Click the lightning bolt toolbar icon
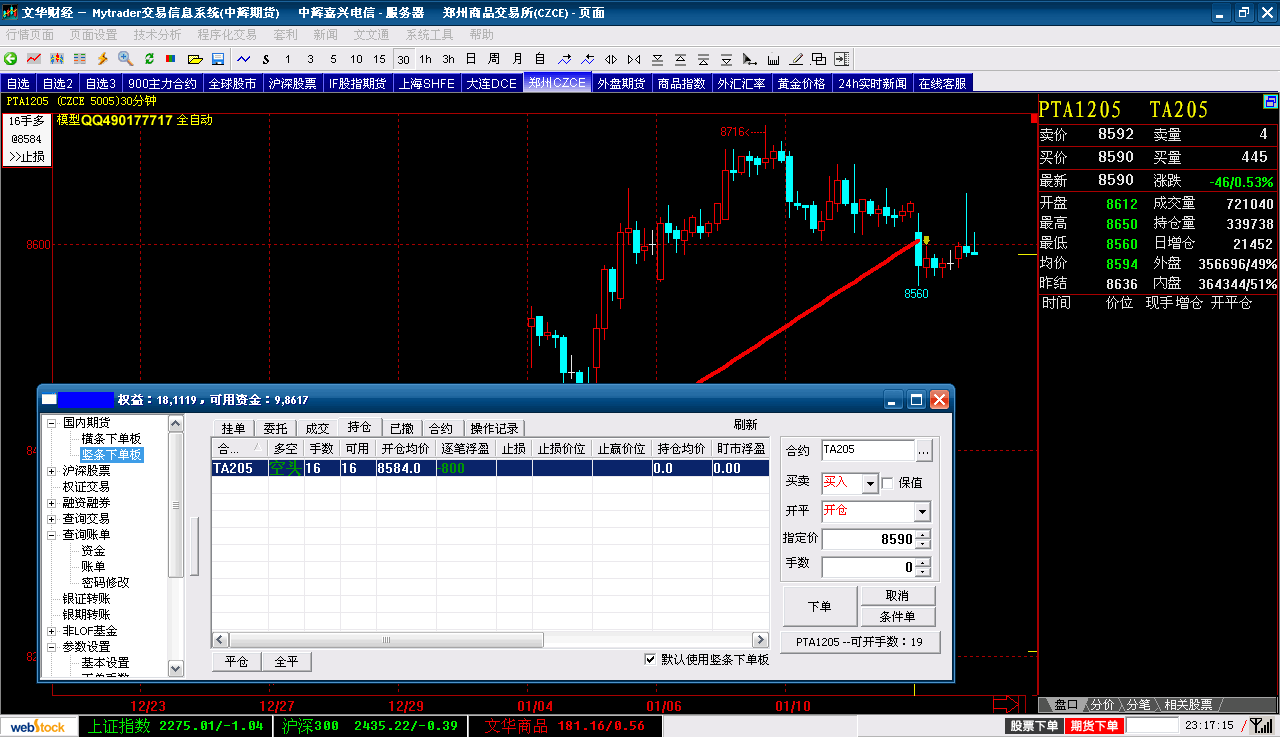The image size is (1280, 738). pos(102,59)
